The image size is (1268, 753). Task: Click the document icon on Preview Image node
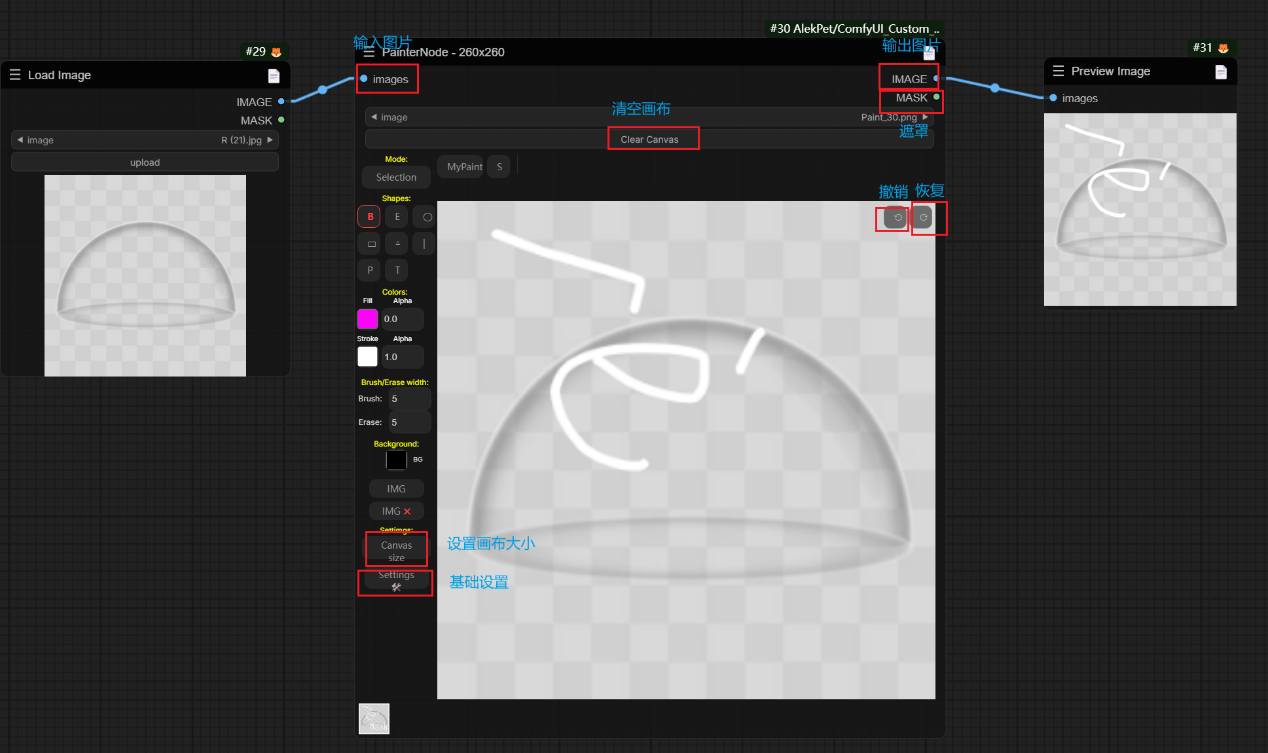(x=1220, y=72)
